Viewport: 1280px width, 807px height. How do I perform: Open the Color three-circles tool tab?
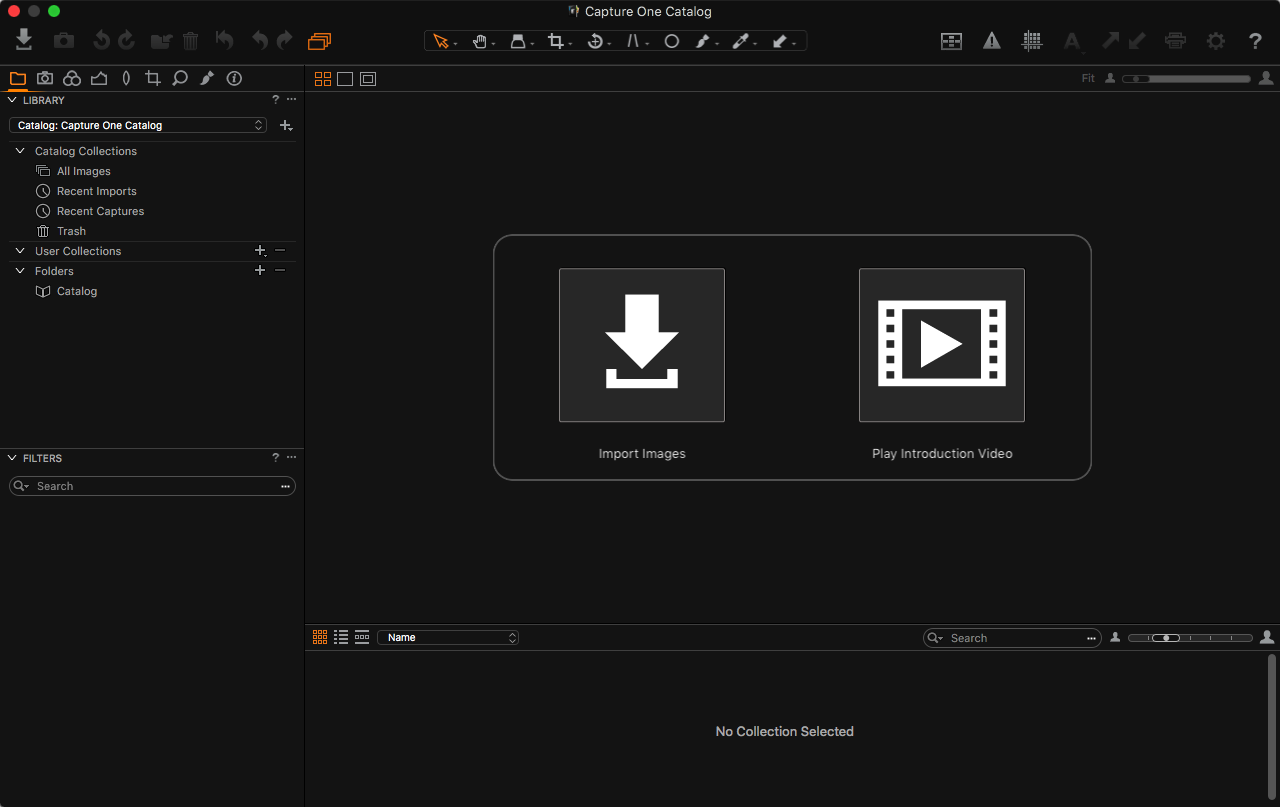click(72, 78)
